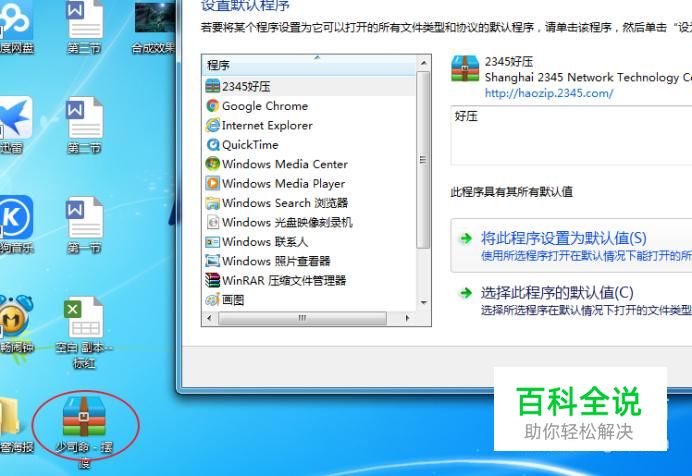
Task: Select the Google Chrome row text
Action: 265,106
